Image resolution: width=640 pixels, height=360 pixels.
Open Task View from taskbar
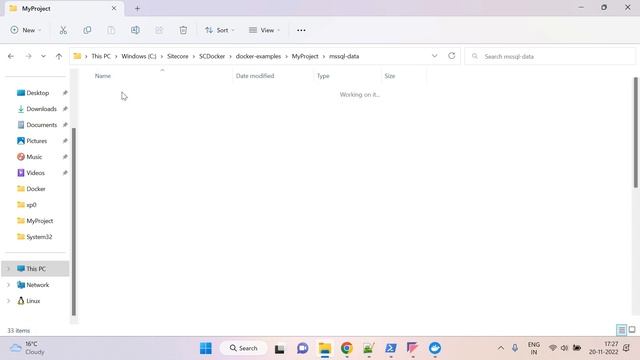click(280, 349)
